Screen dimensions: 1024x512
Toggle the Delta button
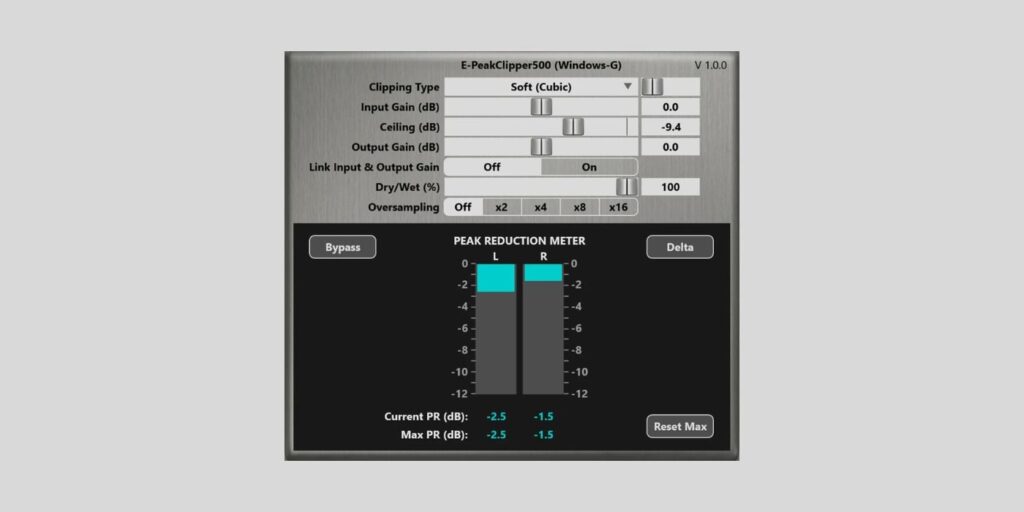(x=680, y=247)
